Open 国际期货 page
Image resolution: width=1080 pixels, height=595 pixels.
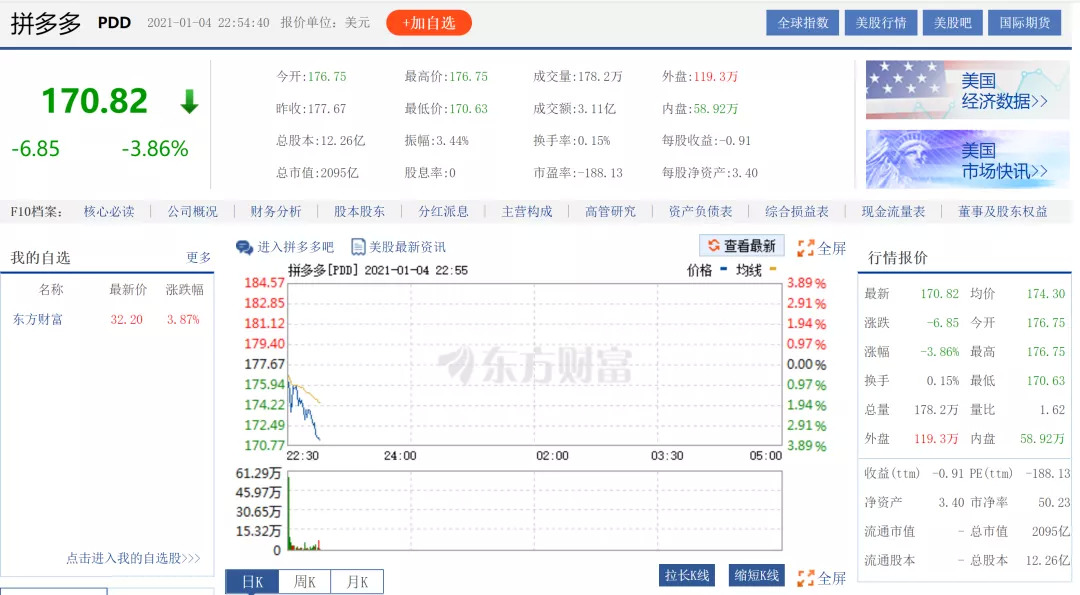click(x=1024, y=23)
